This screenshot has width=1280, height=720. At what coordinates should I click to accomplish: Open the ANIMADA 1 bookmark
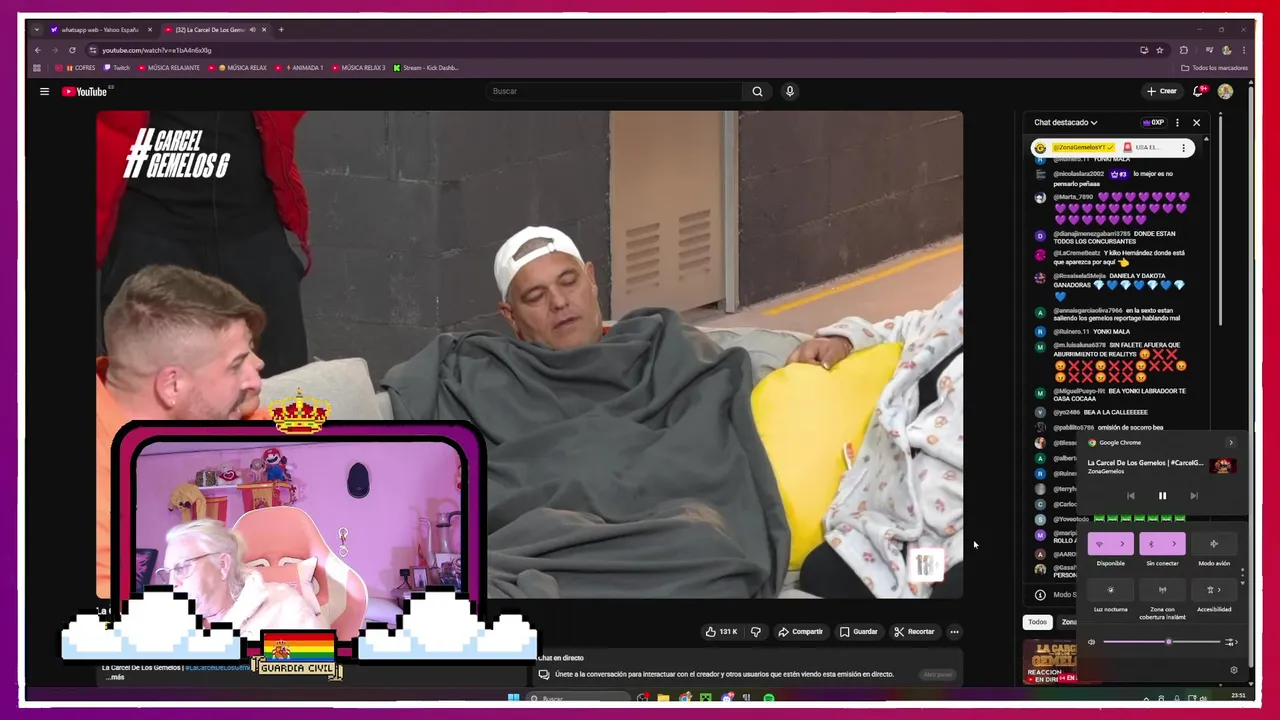pyautogui.click(x=300, y=68)
